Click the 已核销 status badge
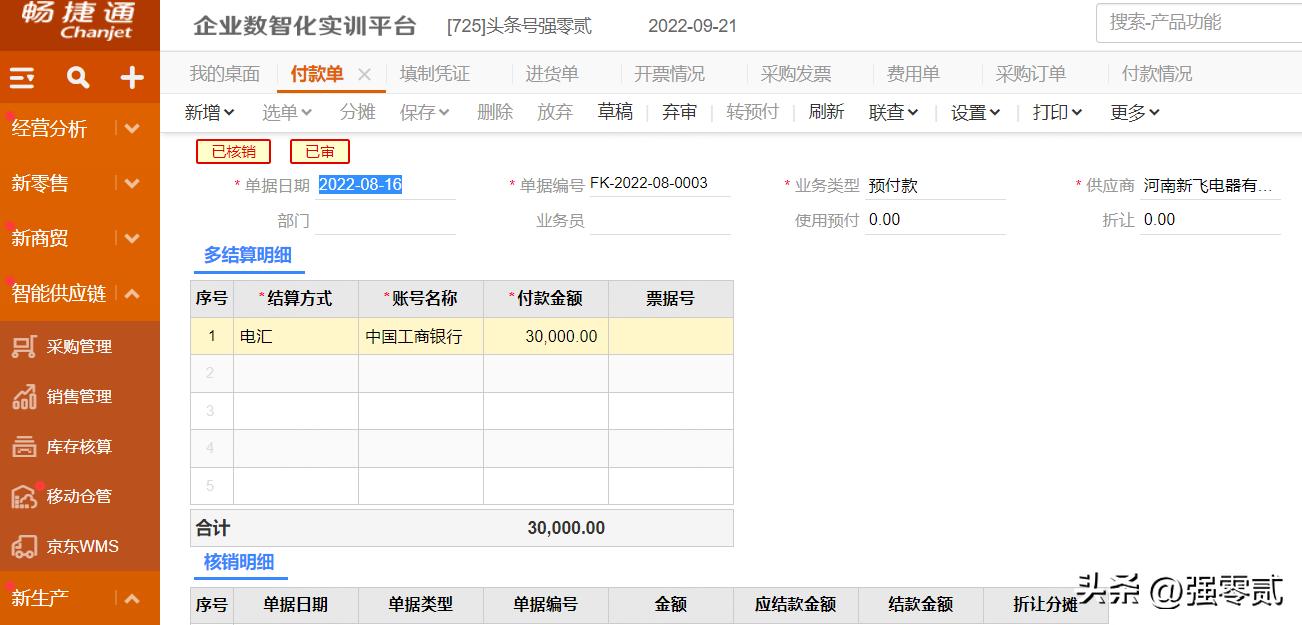The height and width of the screenshot is (625, 1302). point(232,151)
